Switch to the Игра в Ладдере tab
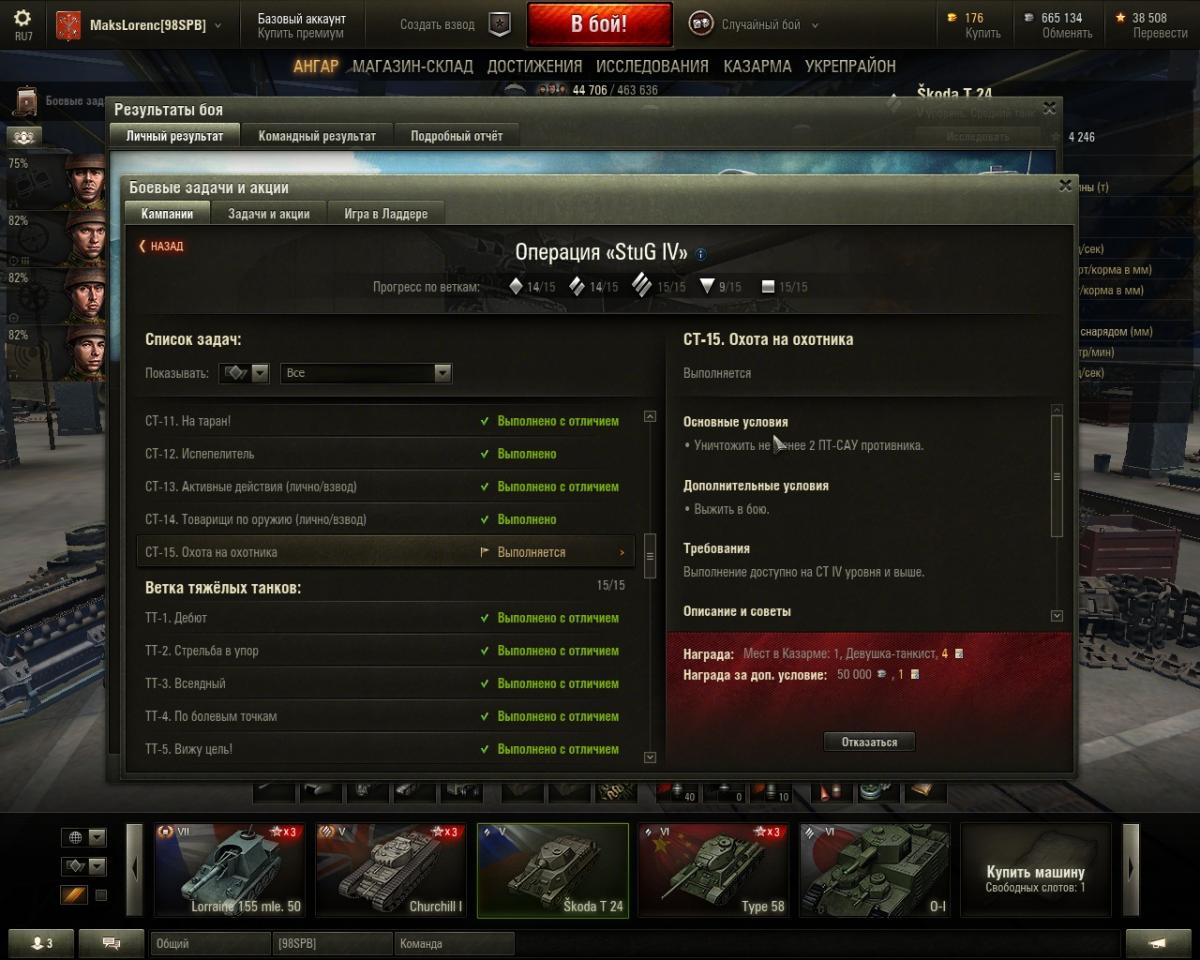 (x=386, y=214)
